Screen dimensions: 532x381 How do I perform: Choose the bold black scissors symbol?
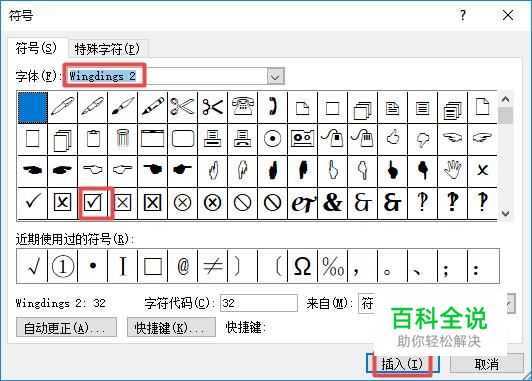(x=212, y=107)
